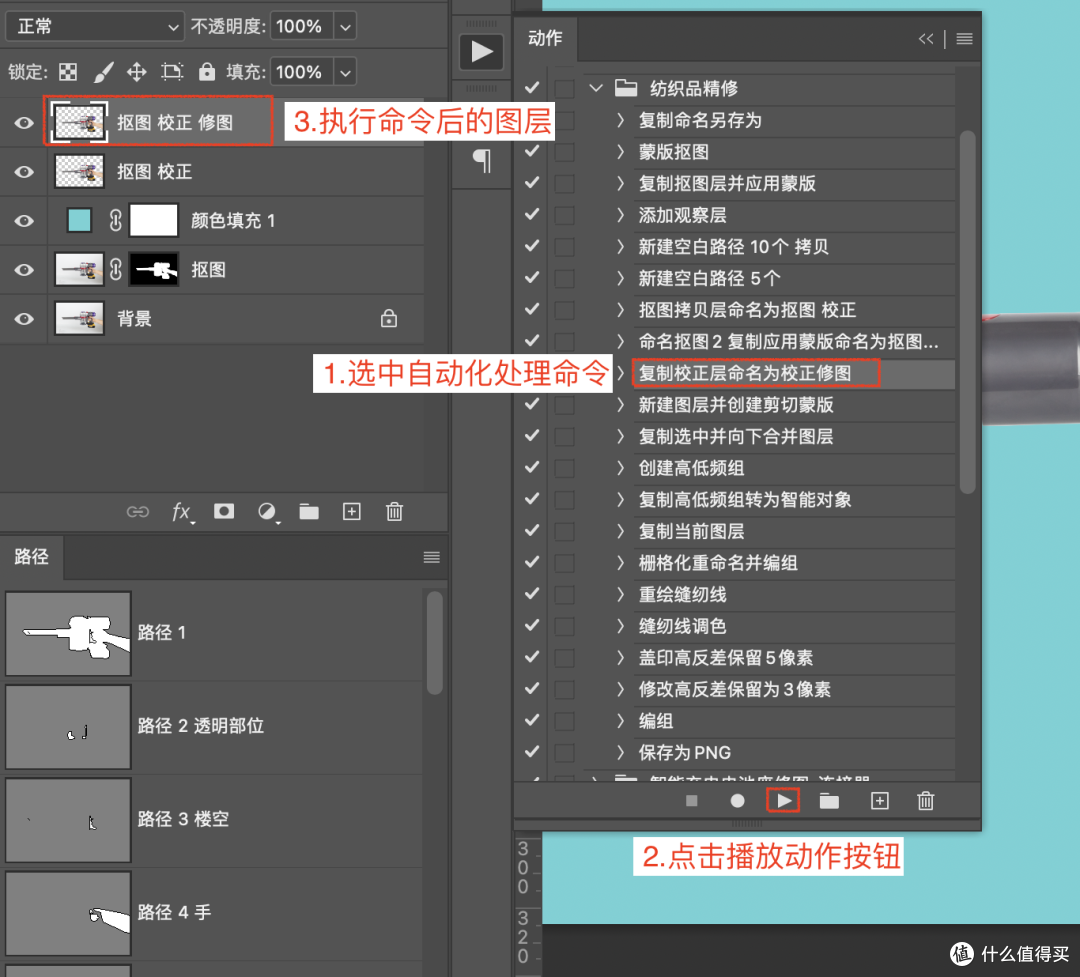This screenshot has height=977, width=1080.
Task: Play selected action button
Action: [x=784, y=801]
